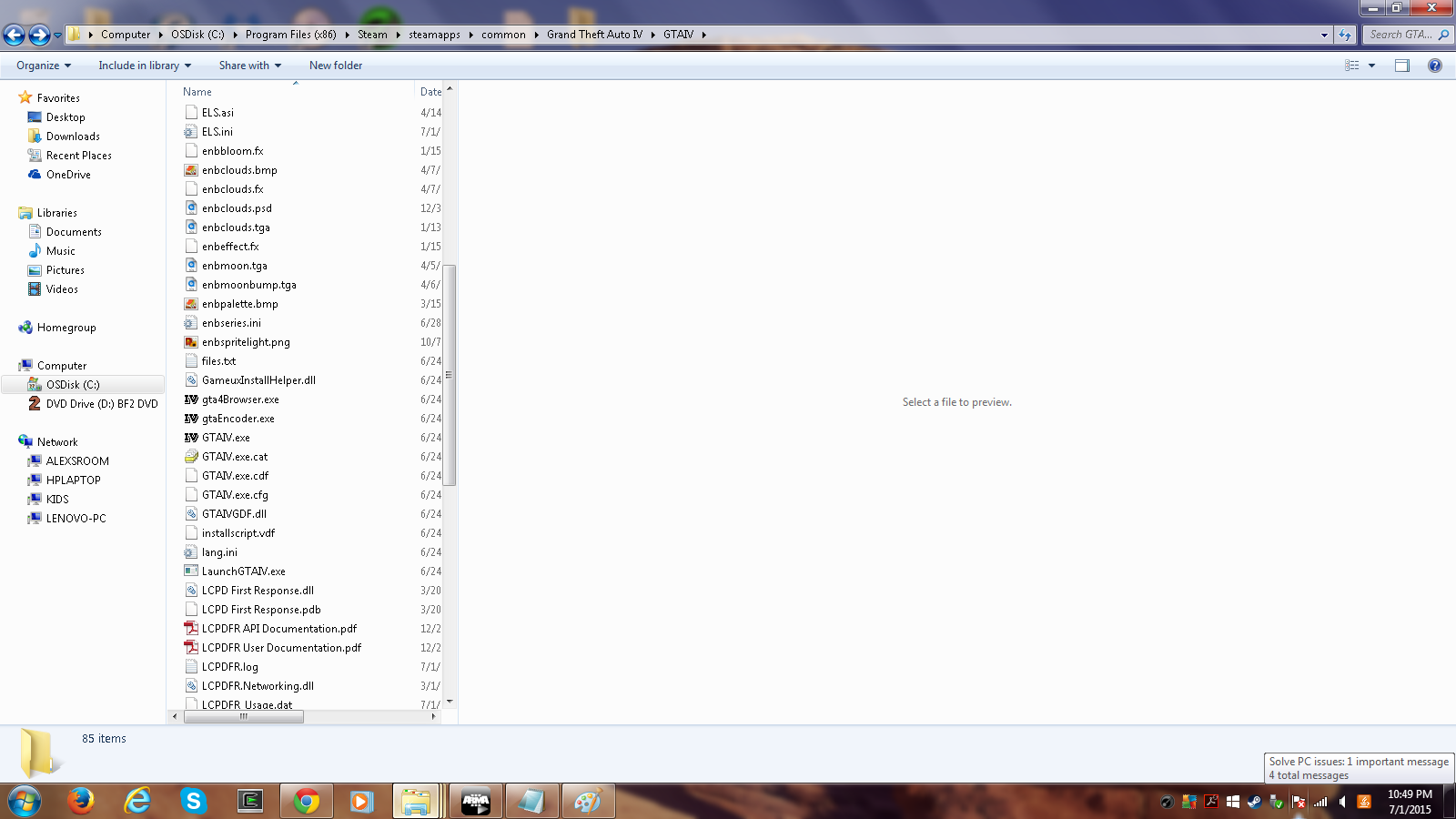
Task: Click the Back navigation arrow
Action: coord(14,35)
